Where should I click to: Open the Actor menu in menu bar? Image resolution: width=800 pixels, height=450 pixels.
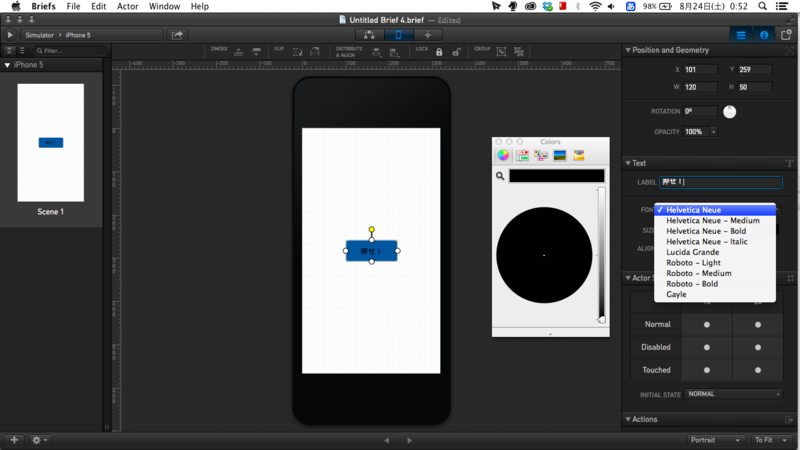128,6
